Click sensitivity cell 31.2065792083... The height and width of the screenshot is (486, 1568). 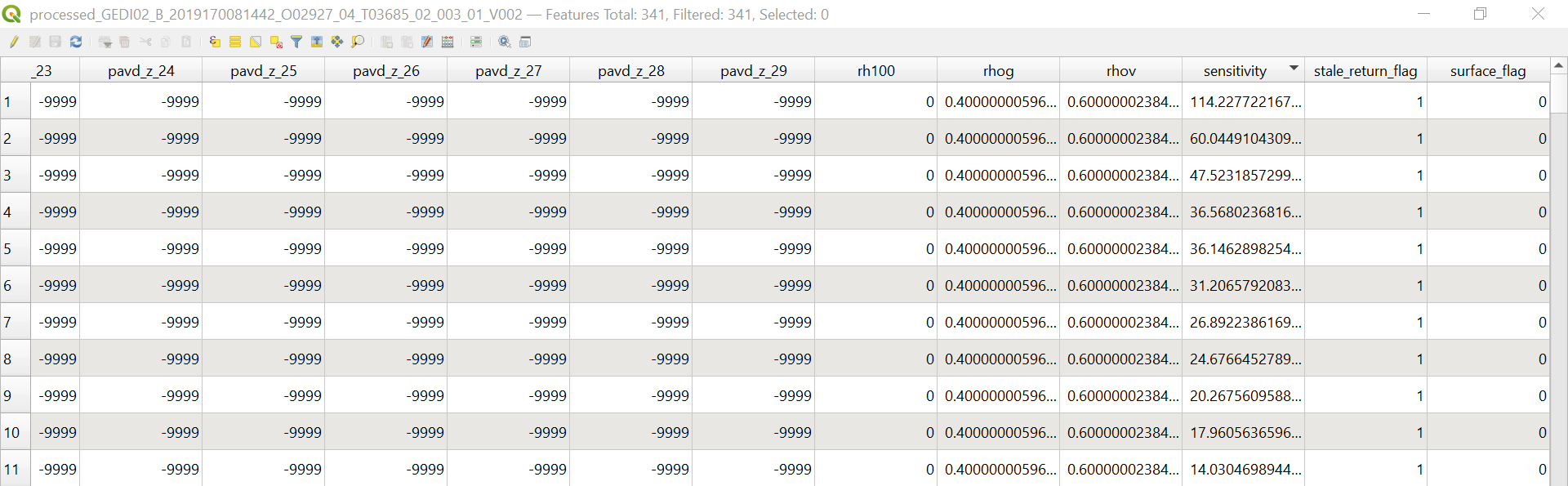(1244, 285)
